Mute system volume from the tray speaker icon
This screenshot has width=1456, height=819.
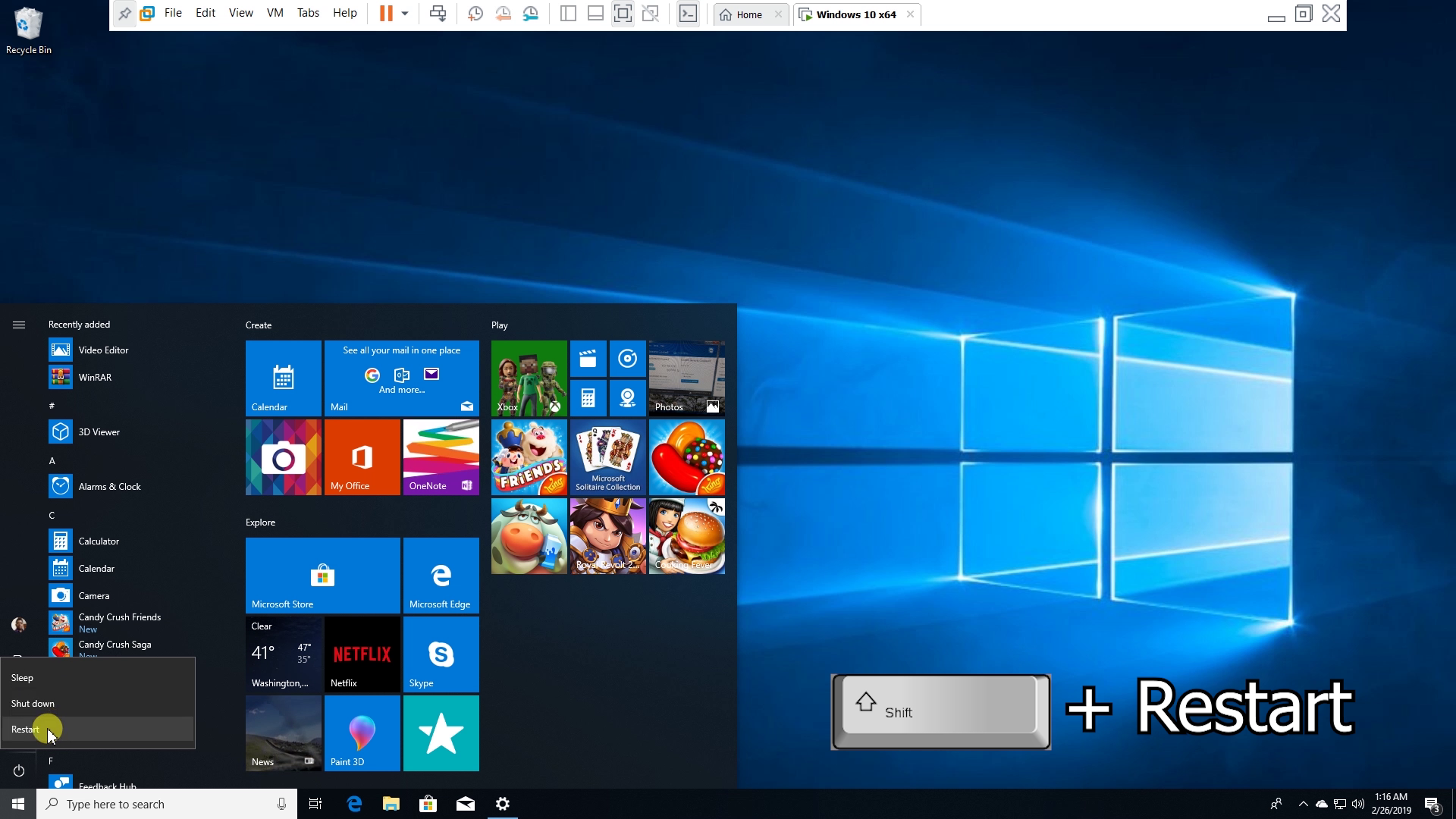coord(1357,804)
